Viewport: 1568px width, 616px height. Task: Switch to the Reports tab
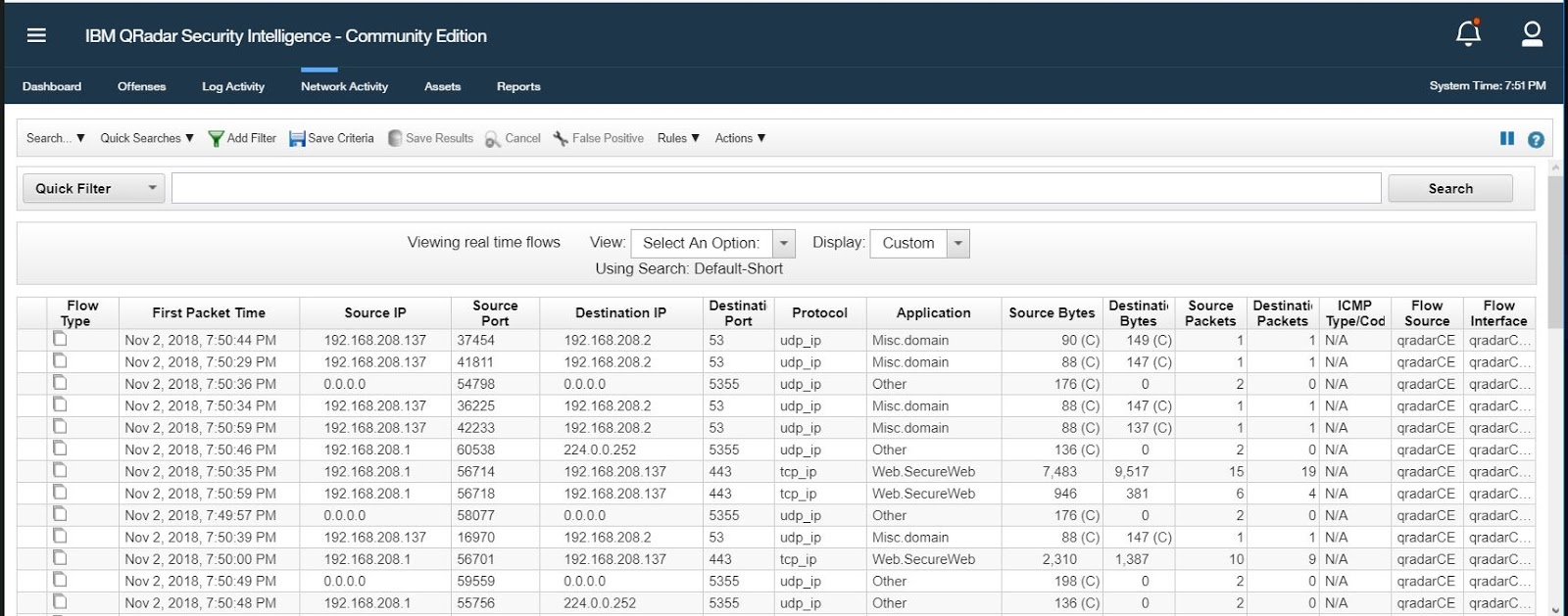[x=518, y=86]
